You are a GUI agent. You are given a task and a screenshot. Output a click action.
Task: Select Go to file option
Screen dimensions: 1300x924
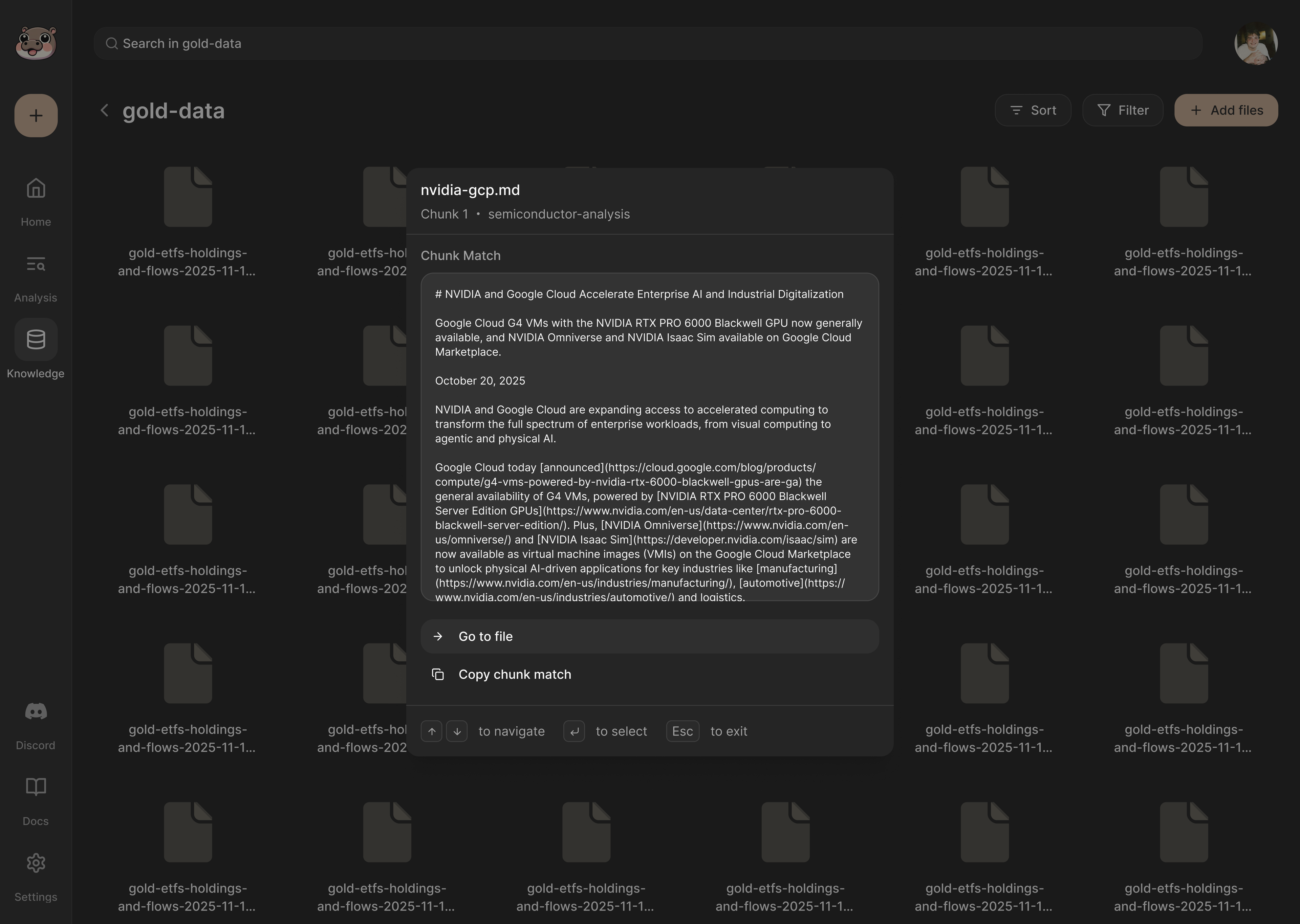649,637
